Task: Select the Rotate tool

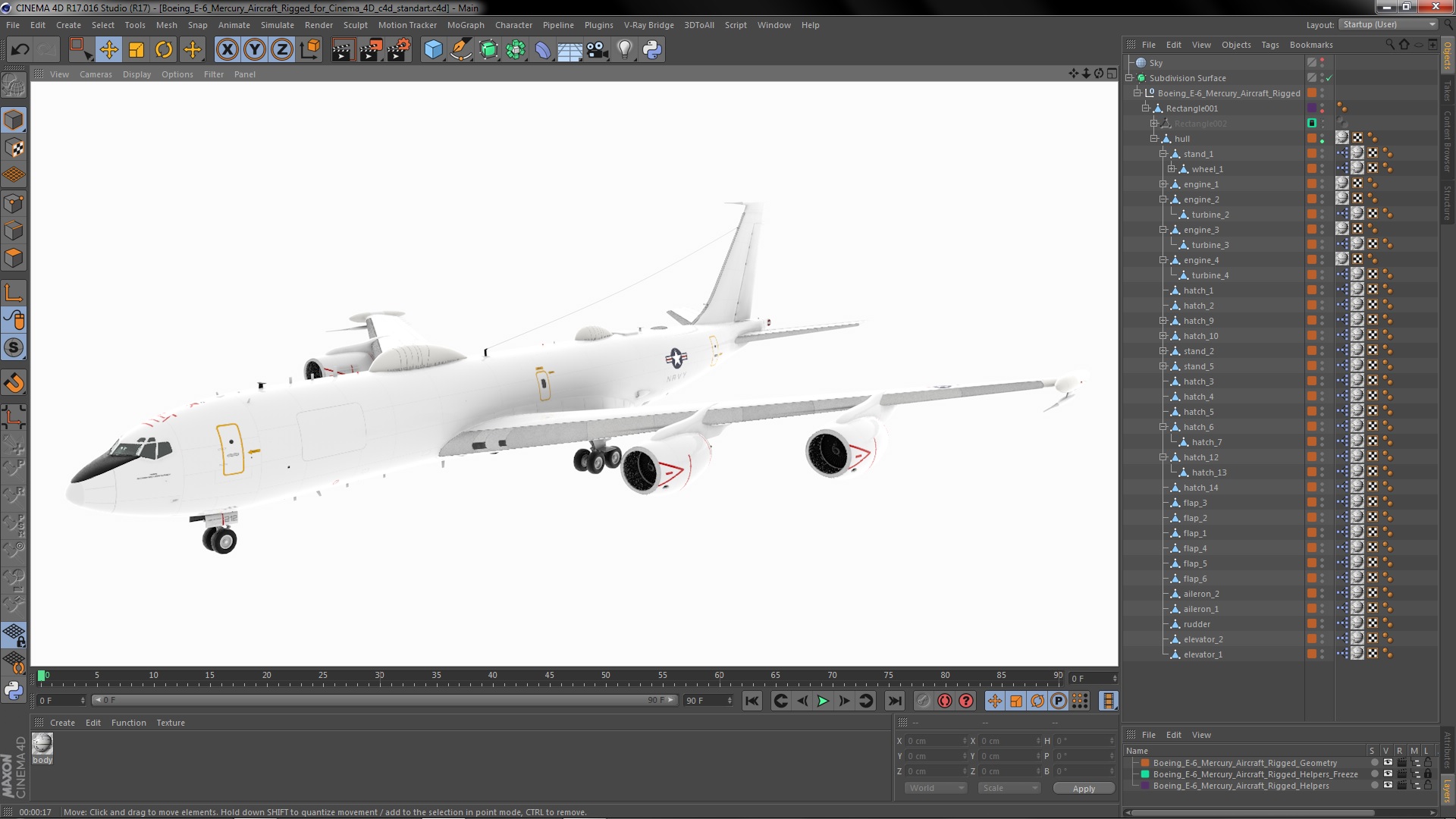Action: [164, 50]
